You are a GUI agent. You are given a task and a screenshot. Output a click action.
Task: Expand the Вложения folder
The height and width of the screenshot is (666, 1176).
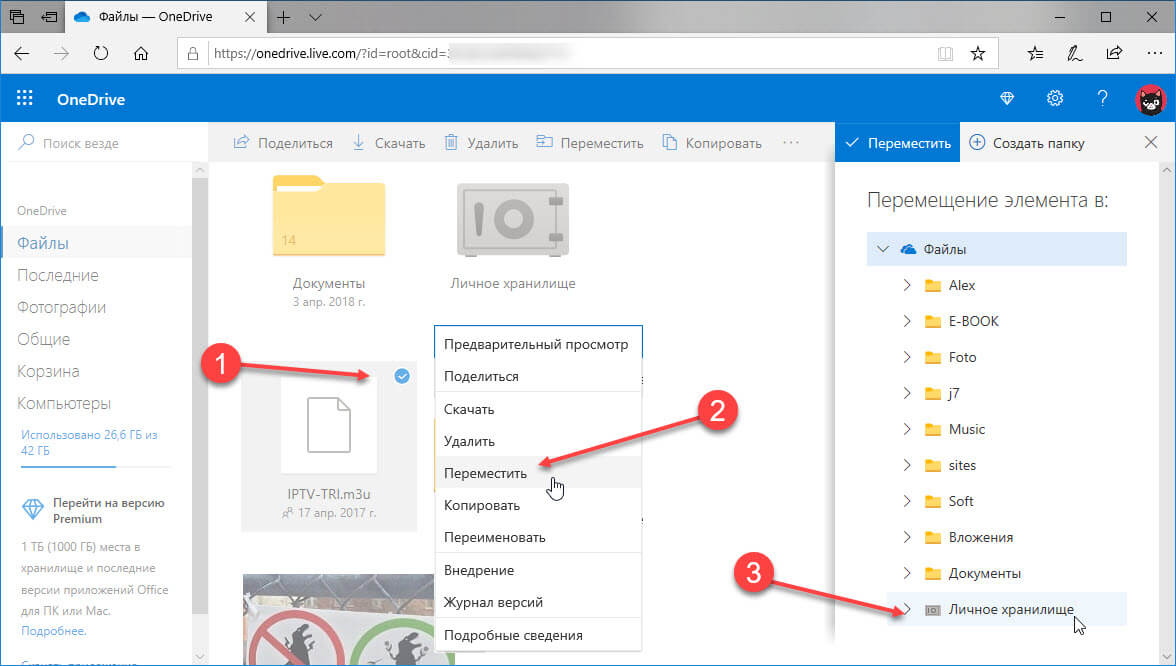pyautogui.click(x=907, y=537)
